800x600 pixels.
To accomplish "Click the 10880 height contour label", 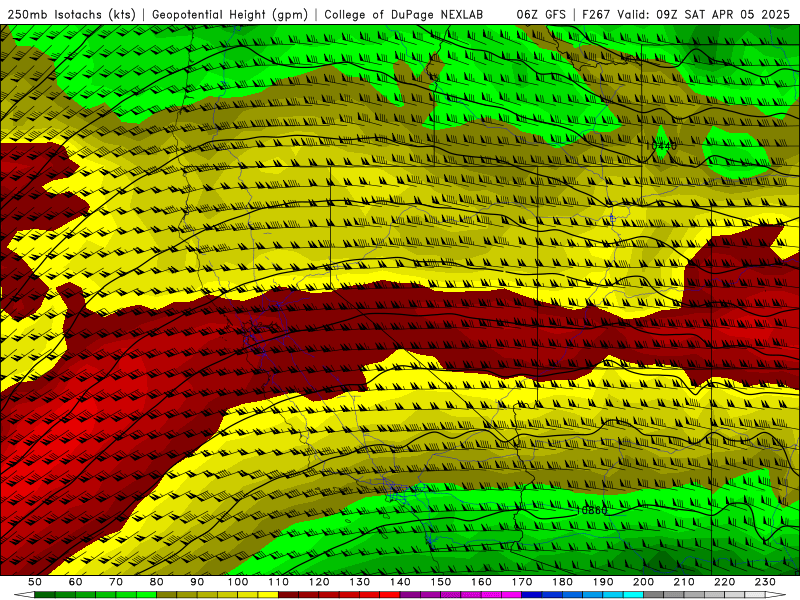I will click(592, 510).
